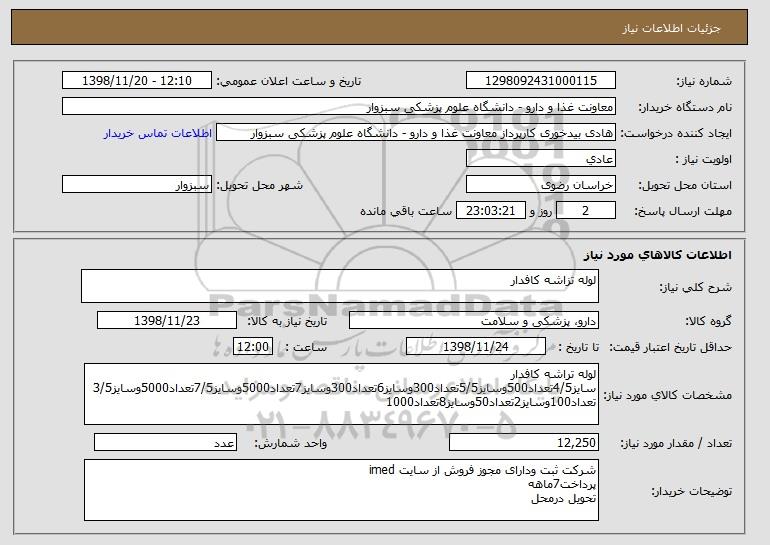Click the remaining time field 23:03:21
The height and width of the screenshot is (545, 770).
pyautogui.click(x=491, y=211)
